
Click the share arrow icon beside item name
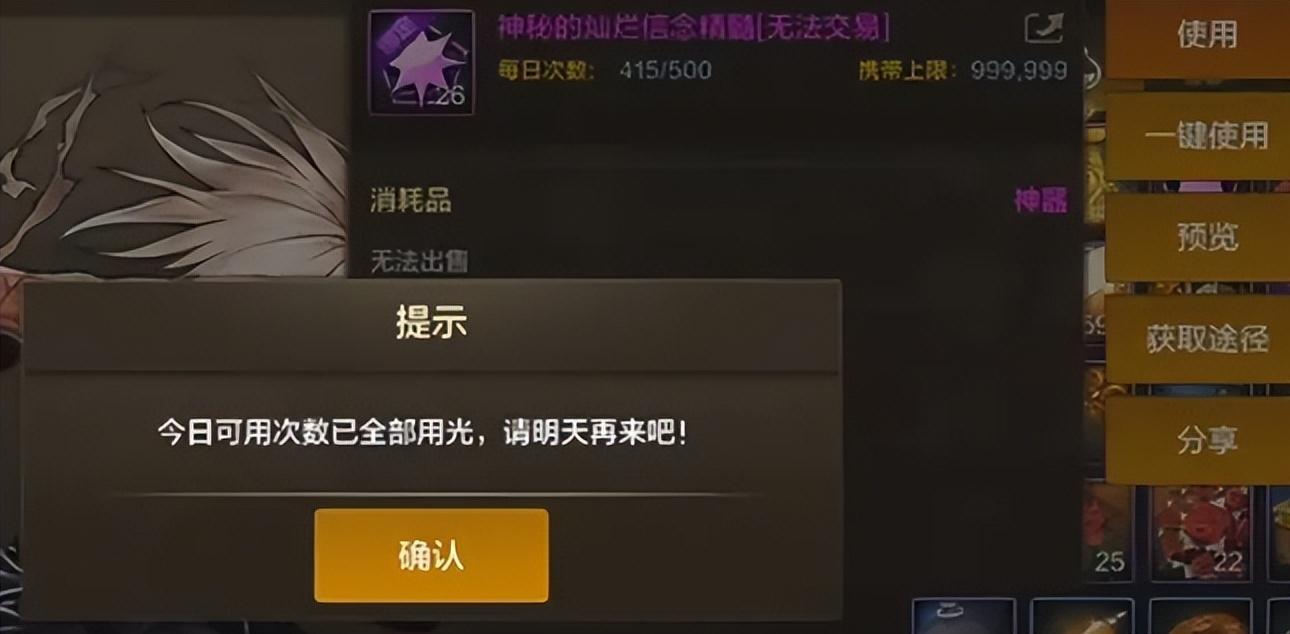coord(1044,28)
